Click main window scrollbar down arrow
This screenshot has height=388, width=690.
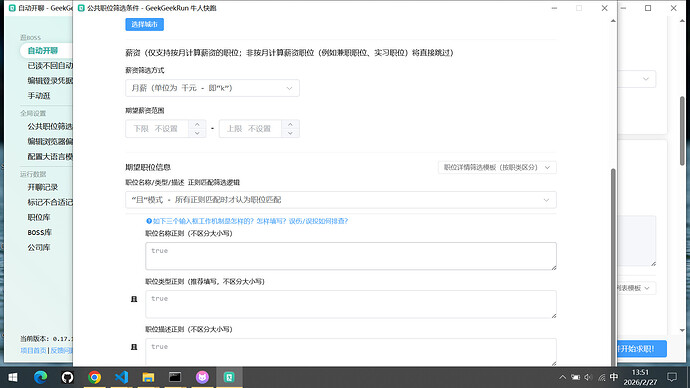click(682, 330)
